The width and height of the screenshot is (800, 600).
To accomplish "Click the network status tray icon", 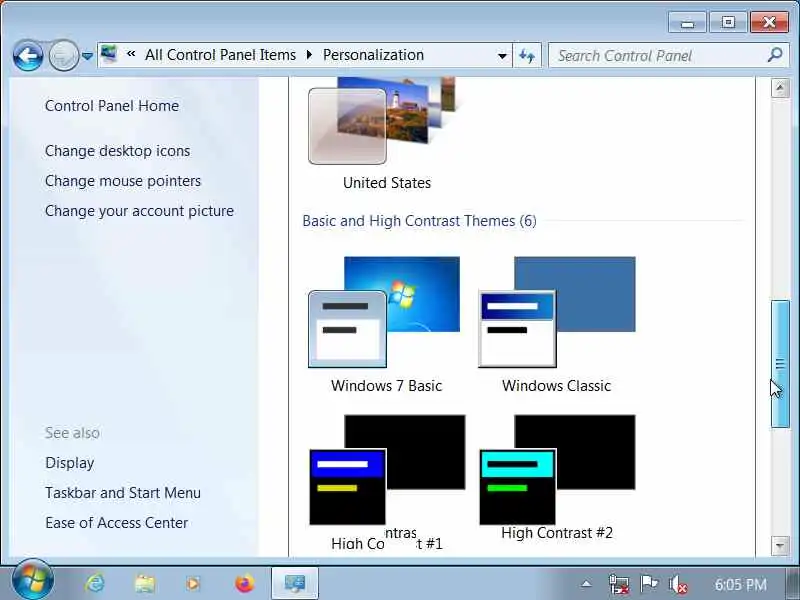I will 618,584.
